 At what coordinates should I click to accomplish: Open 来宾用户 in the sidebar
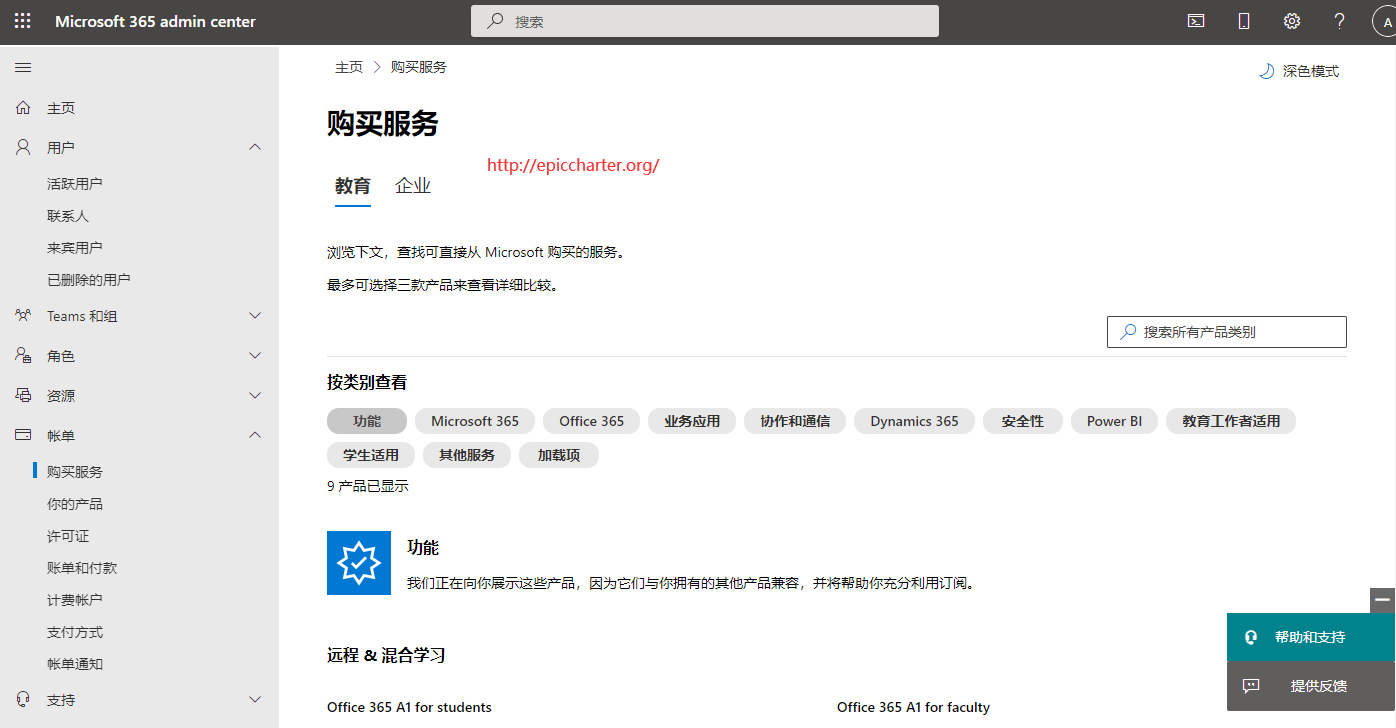tap(75, 247)
